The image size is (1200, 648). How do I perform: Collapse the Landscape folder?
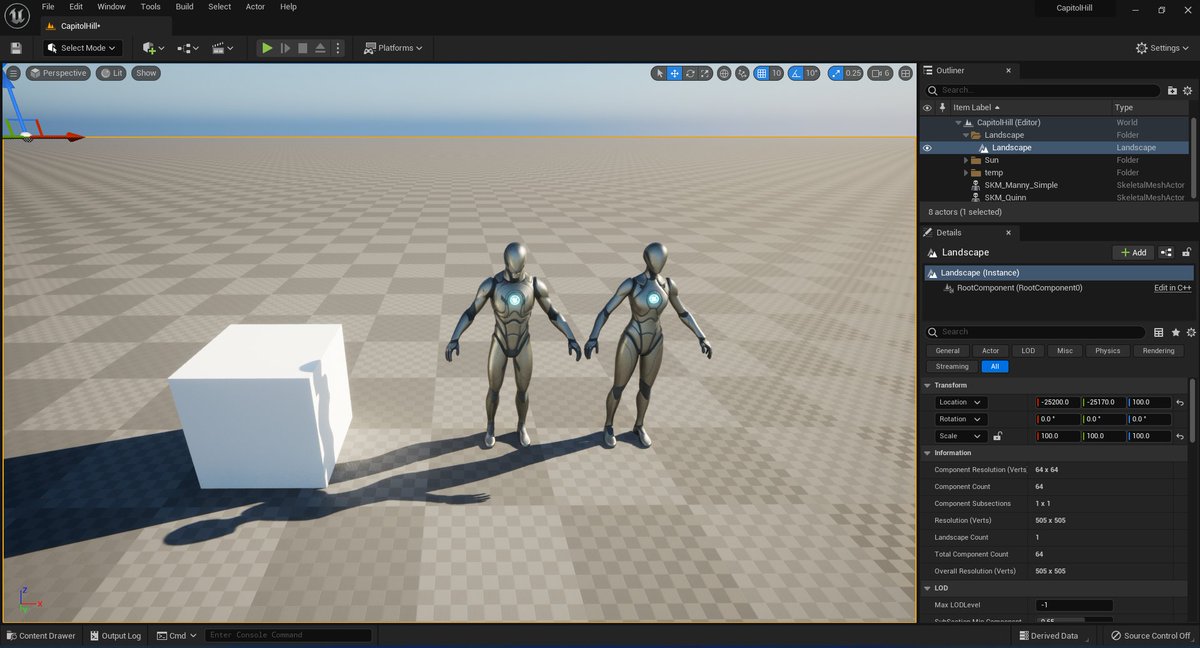pos(966,135)
